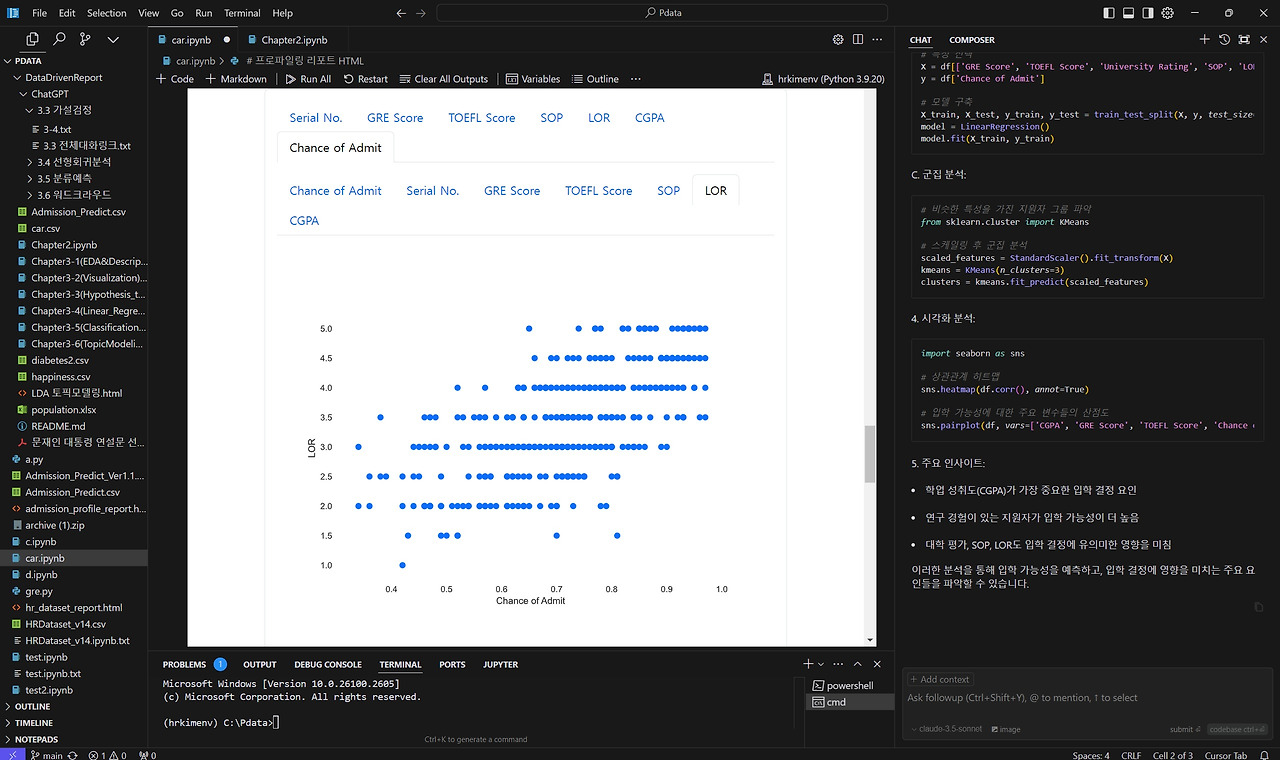The image size is (1280, 760).
Task: Add a Code cell to notebook
Action: pos(175,79)
